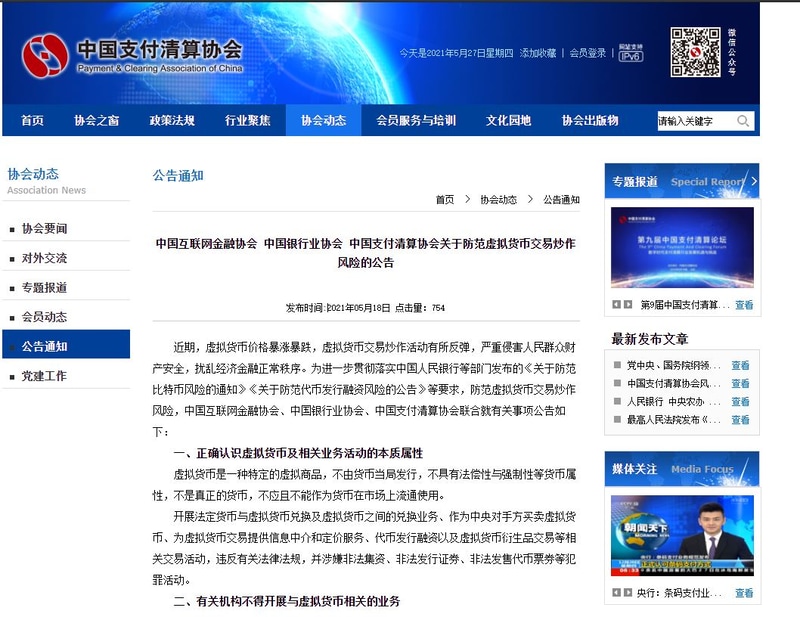Select the 协会动态 navigation tab

[323, 120]
